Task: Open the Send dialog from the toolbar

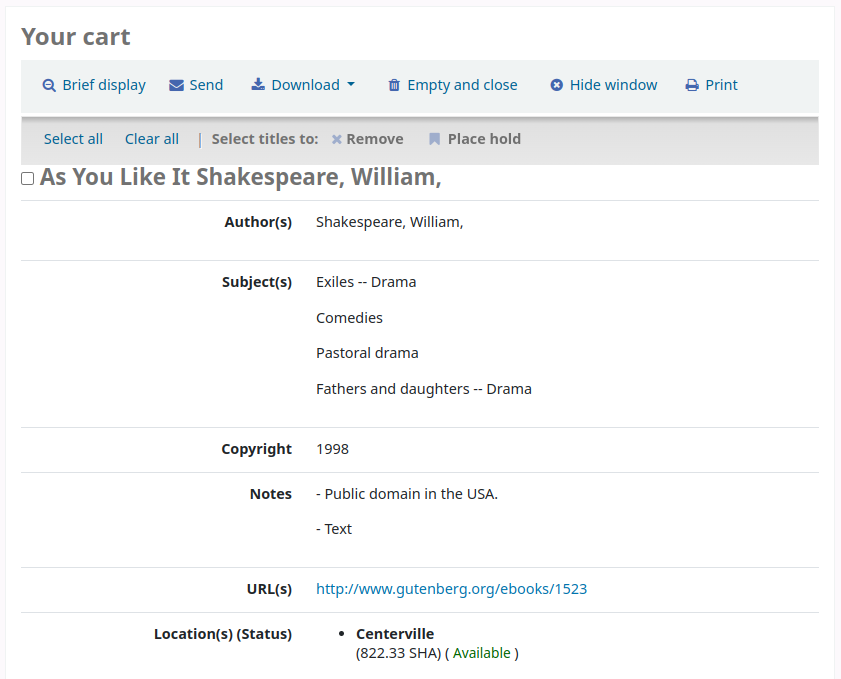Action: click(196, 85)
